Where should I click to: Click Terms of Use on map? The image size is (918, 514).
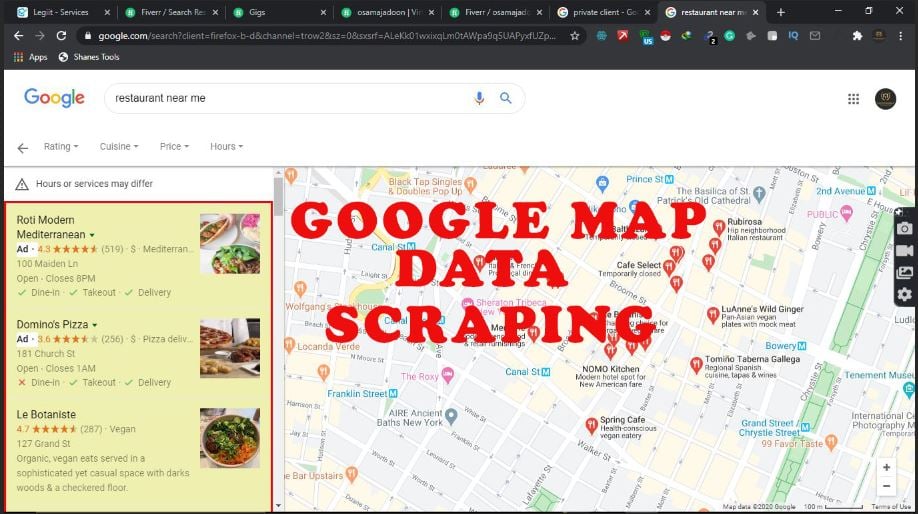click(891, 506)
